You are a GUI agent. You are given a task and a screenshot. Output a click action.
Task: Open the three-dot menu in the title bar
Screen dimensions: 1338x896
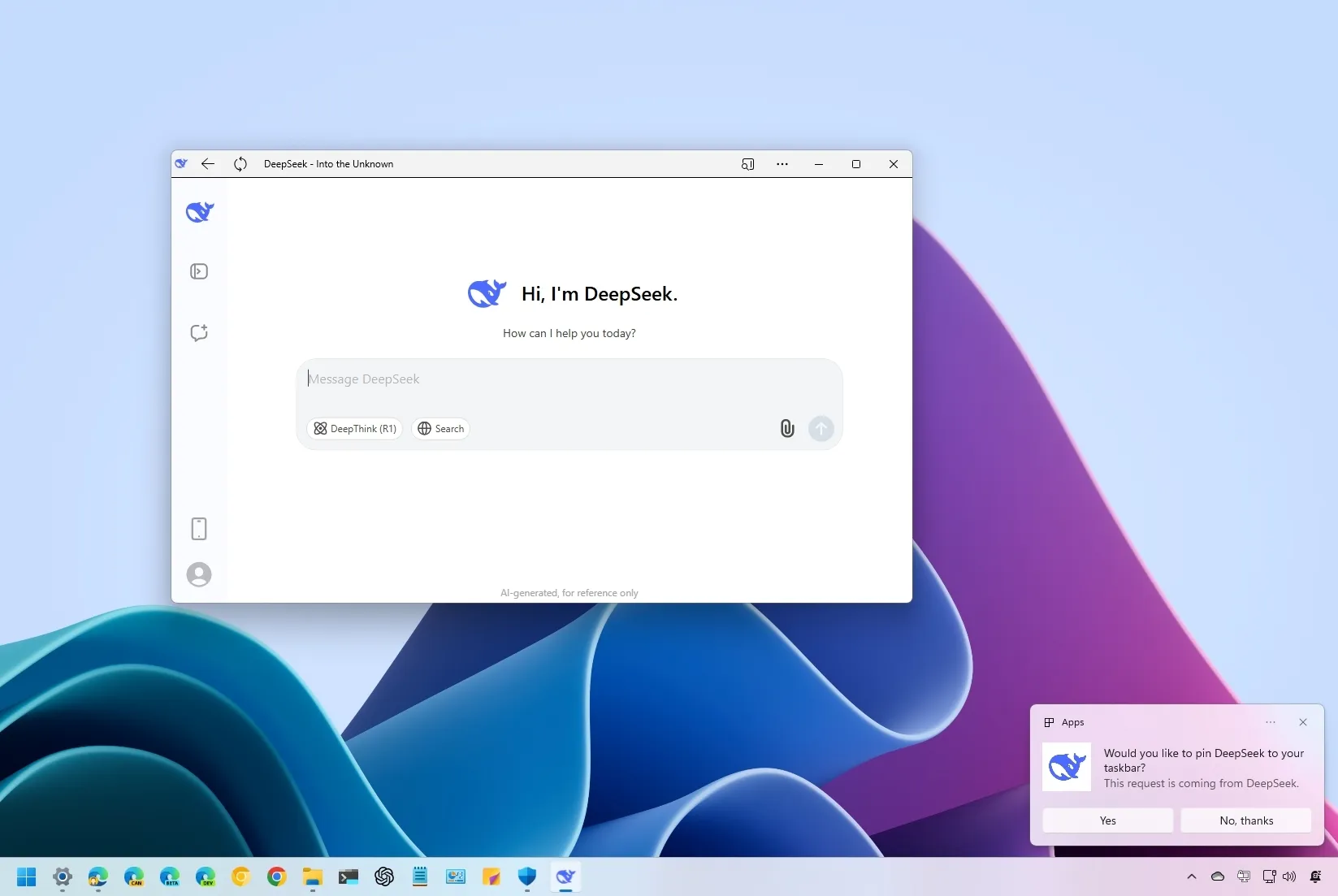coord(782,163)
